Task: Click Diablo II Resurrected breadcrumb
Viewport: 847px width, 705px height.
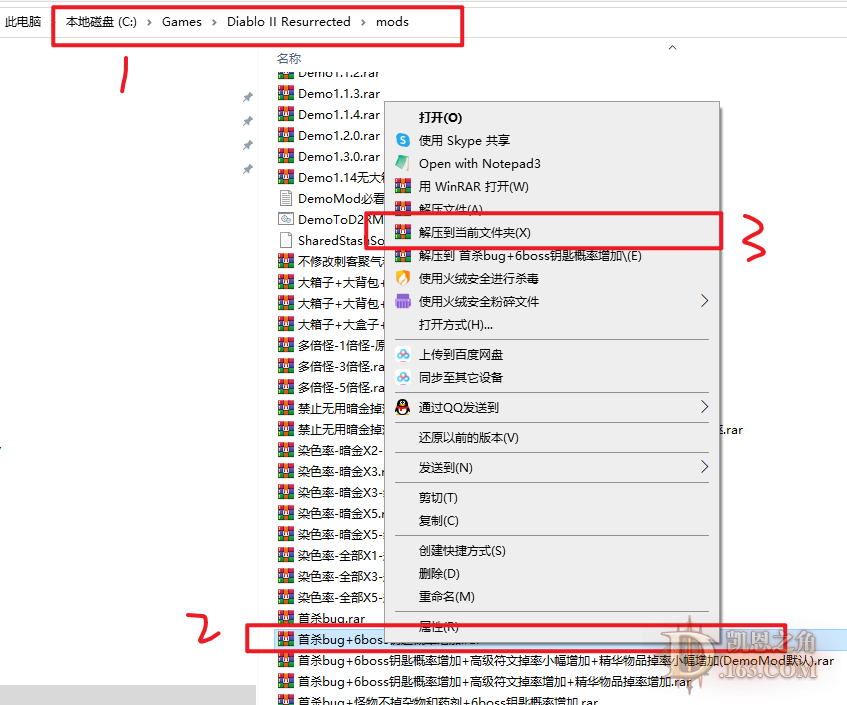Action: 288,22
